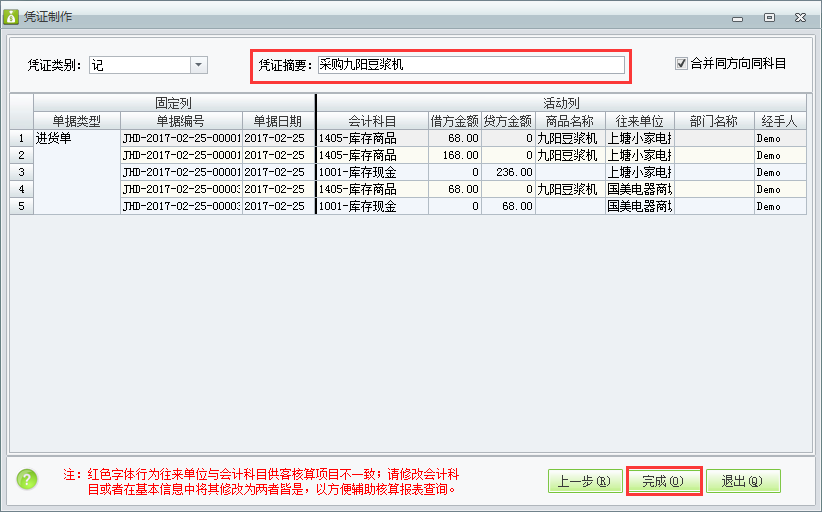Click row 2 debit amount 168.00

(455, 155)
